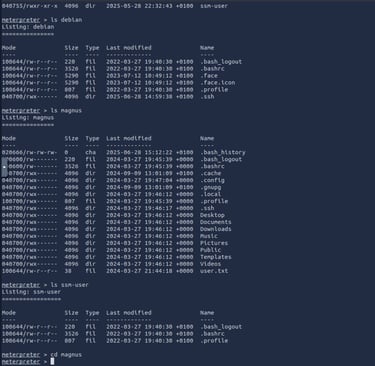Image resolution: width=375 pixels, height=366 pixels.
Task: Click the 'Name' column header of debian listing
Action: click(207, 48)
